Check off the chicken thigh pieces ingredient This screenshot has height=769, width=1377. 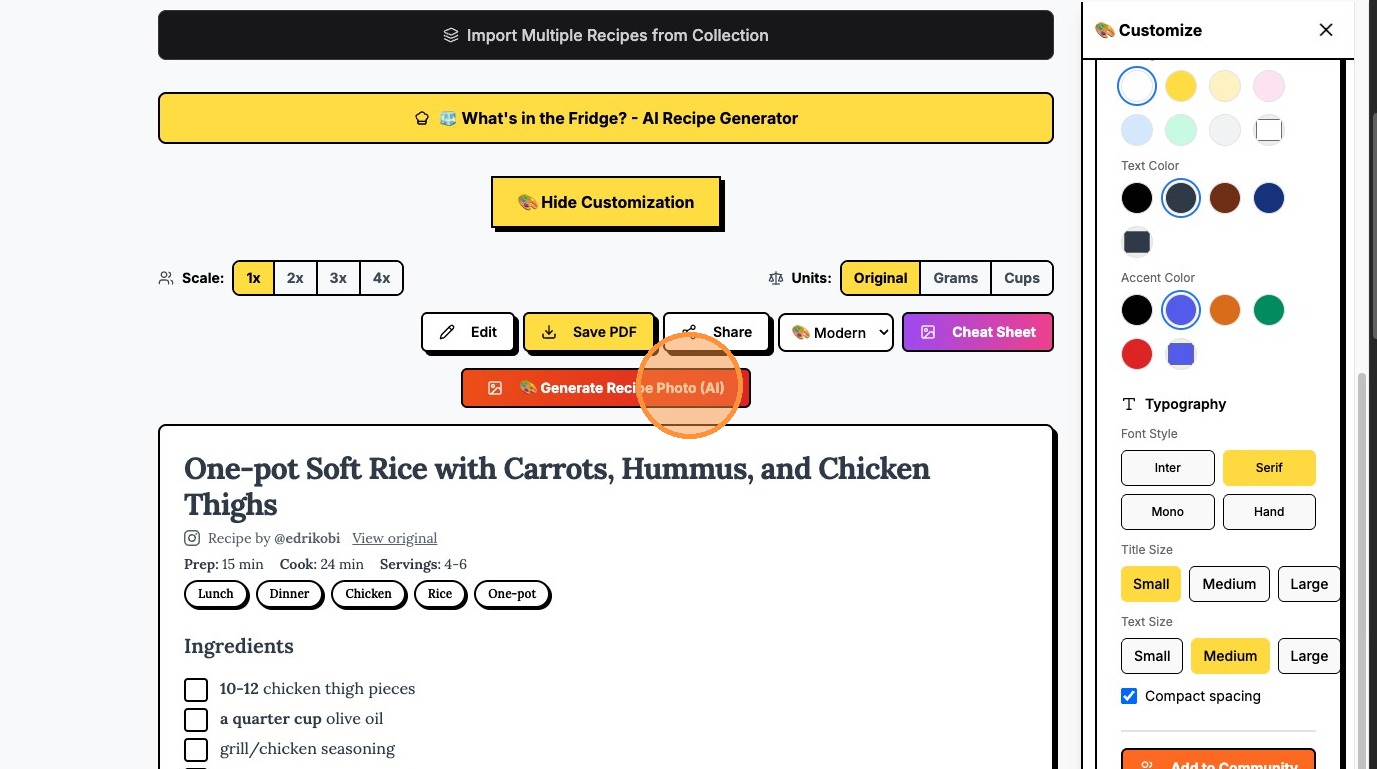tap(196, 689)
